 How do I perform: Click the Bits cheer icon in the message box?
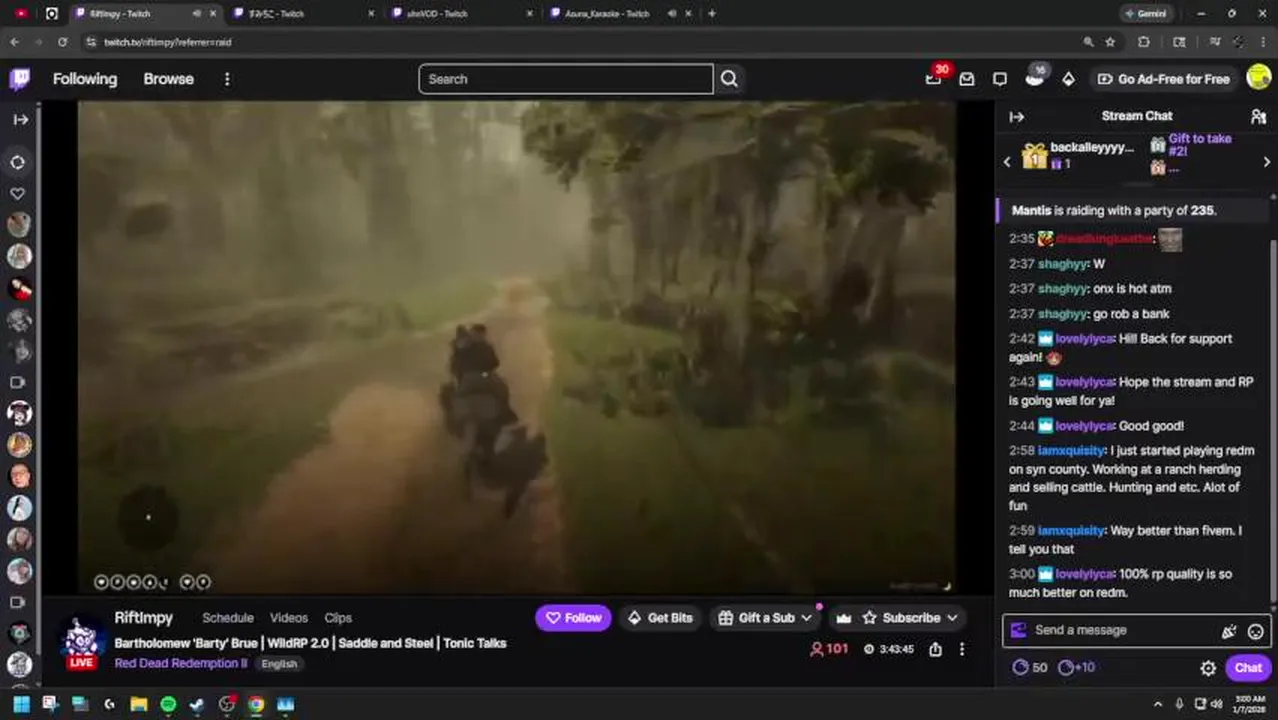(x=1229, y=631)
